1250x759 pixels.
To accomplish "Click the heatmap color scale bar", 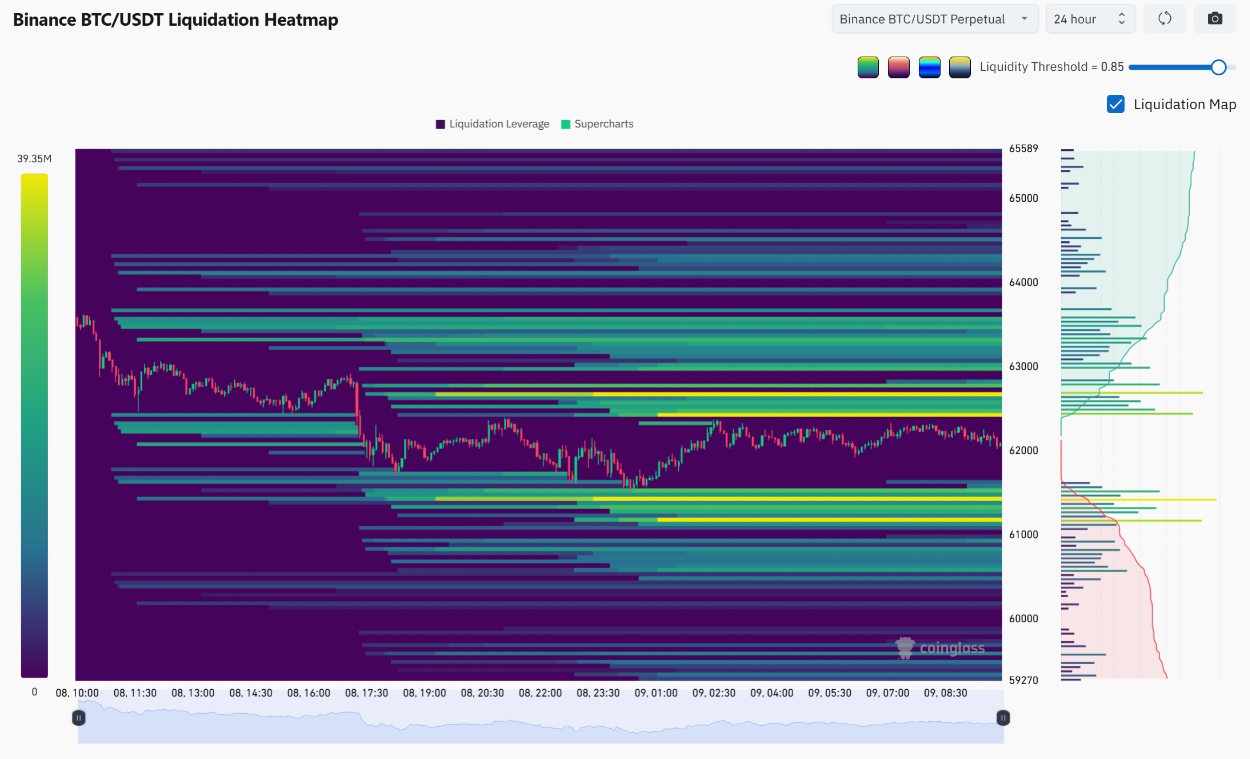I will (x=34, y=425).
